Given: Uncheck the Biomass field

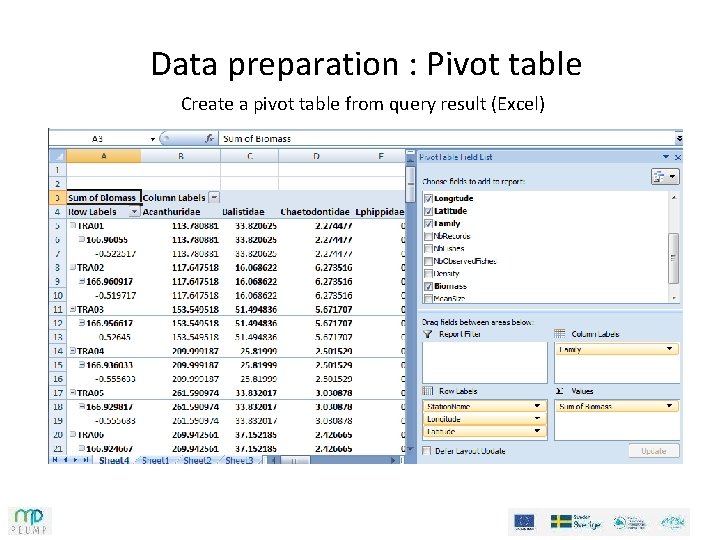Looking at the screenshot, I should click(428, 286).
